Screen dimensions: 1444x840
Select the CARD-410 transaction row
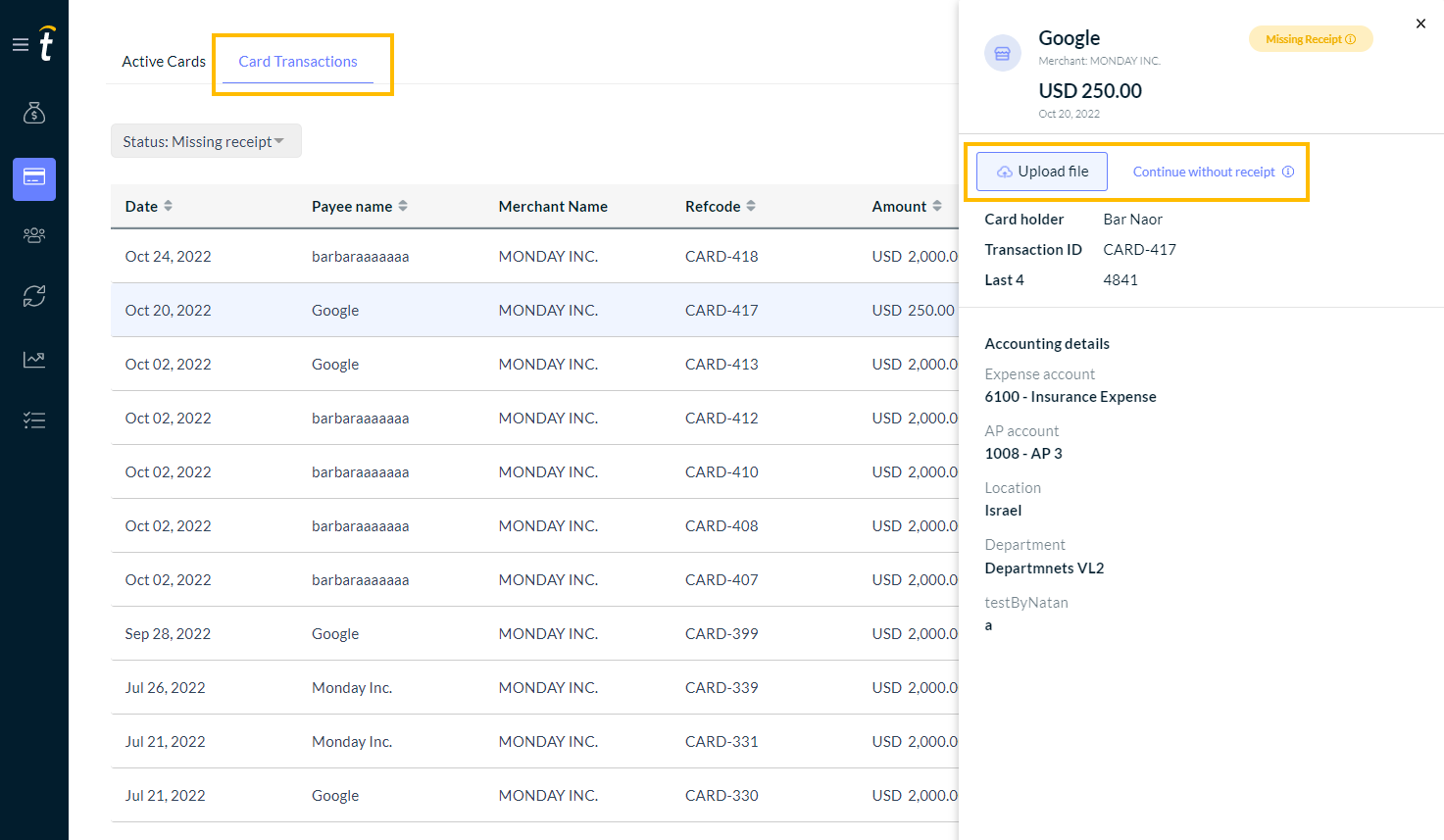click(534, 471)
